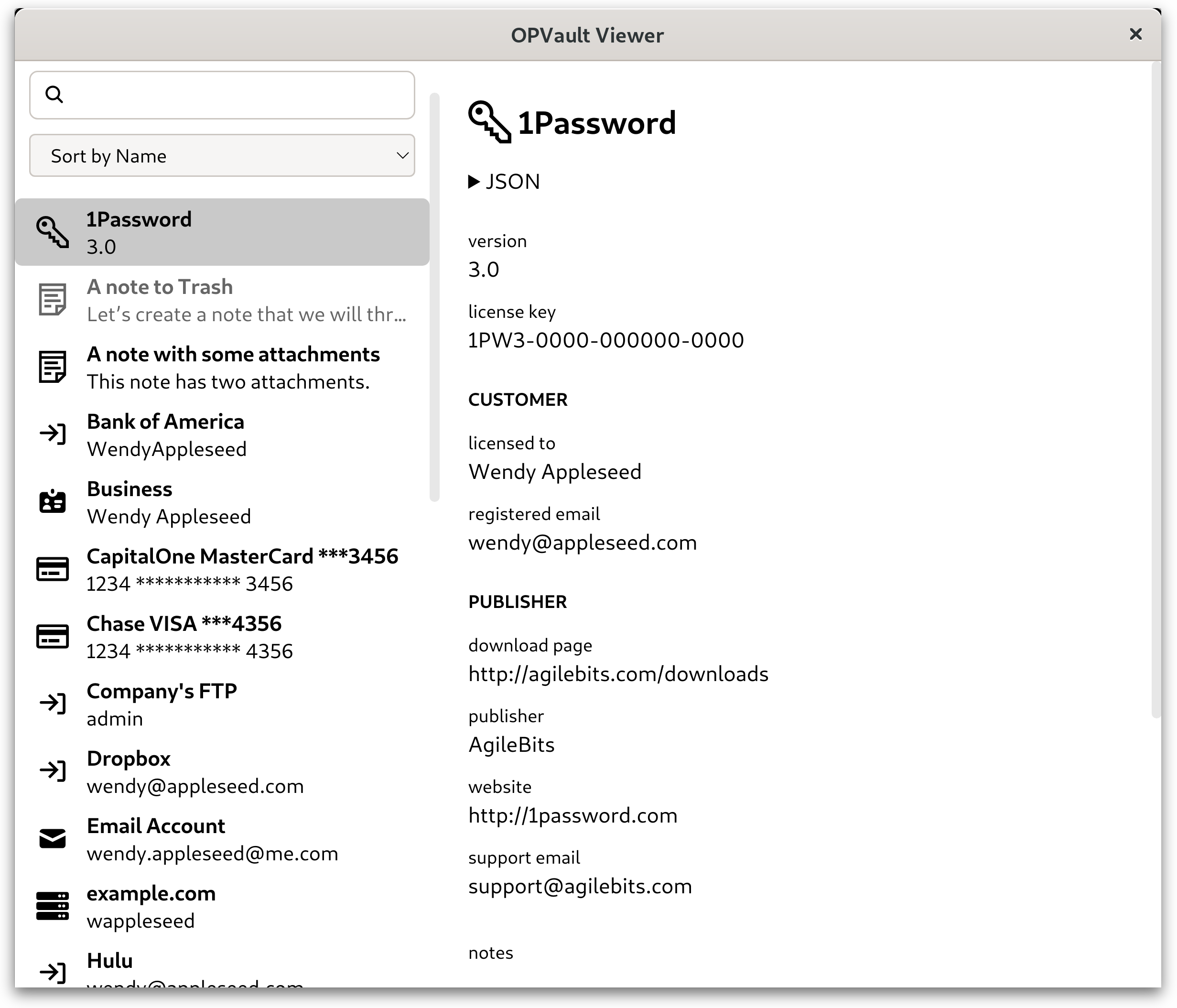Click the note icon for A note to Trash
This screenshot has height=1008, width=1177.
53,299
